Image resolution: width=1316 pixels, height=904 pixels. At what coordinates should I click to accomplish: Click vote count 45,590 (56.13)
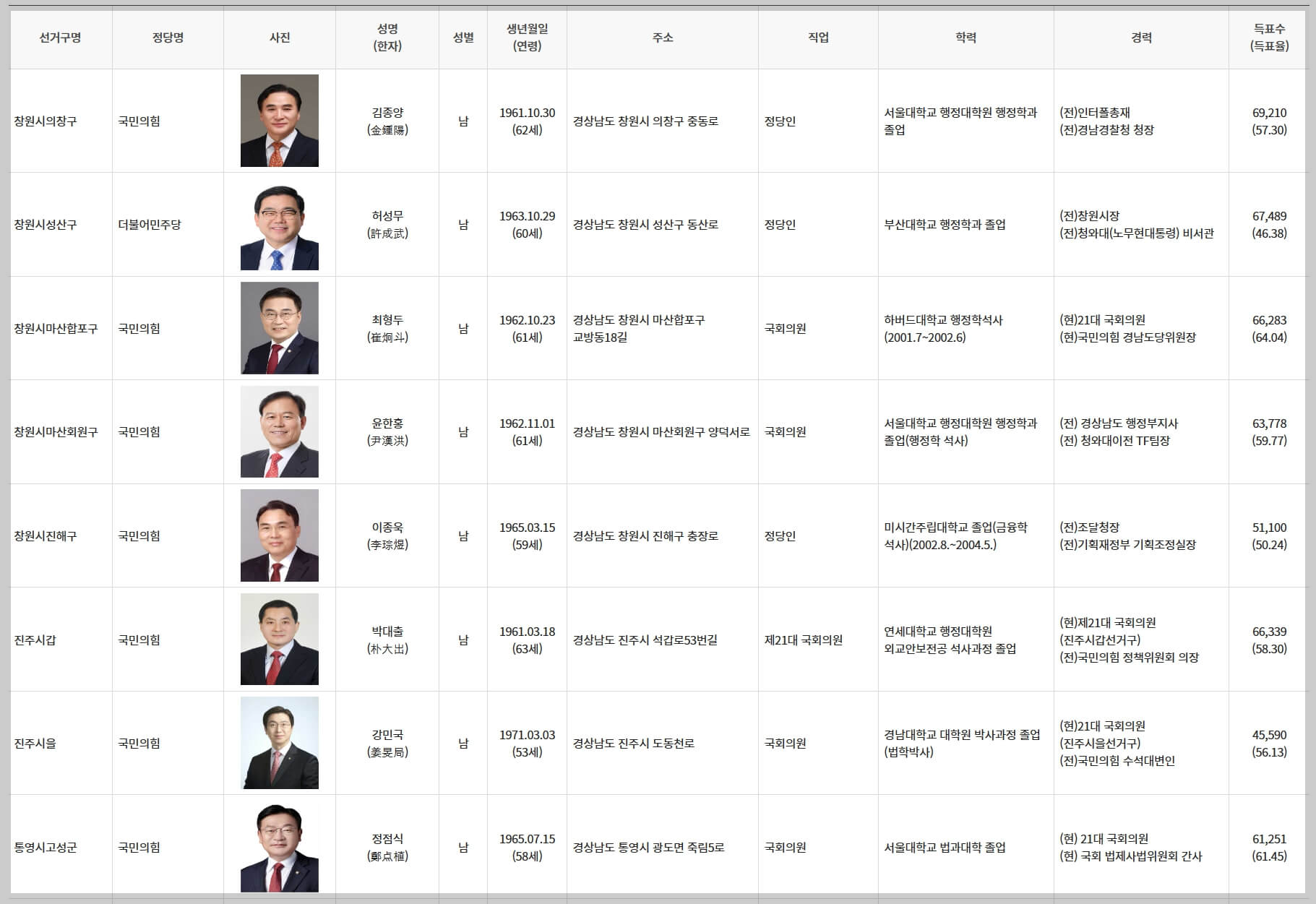point(1270,744)
